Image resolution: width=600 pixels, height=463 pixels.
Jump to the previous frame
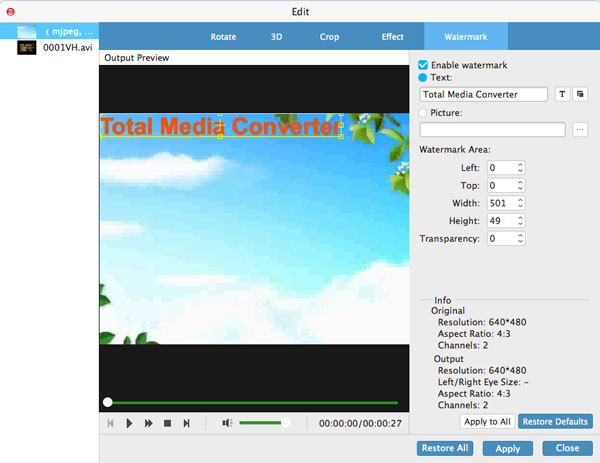111,423
